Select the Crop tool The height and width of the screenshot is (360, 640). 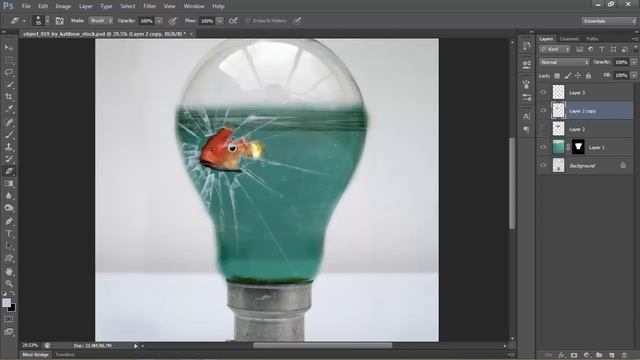(9, 97)
